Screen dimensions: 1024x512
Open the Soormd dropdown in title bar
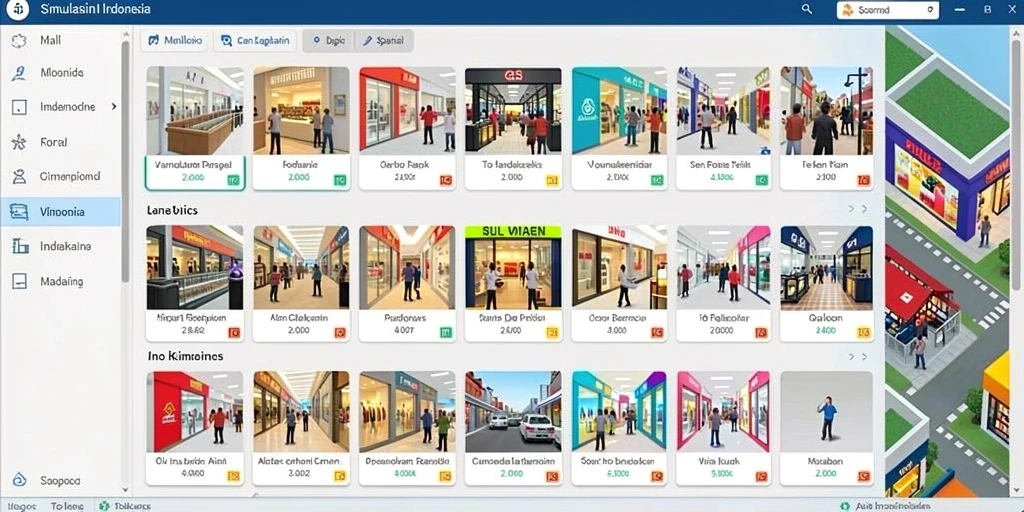(888, 10)
